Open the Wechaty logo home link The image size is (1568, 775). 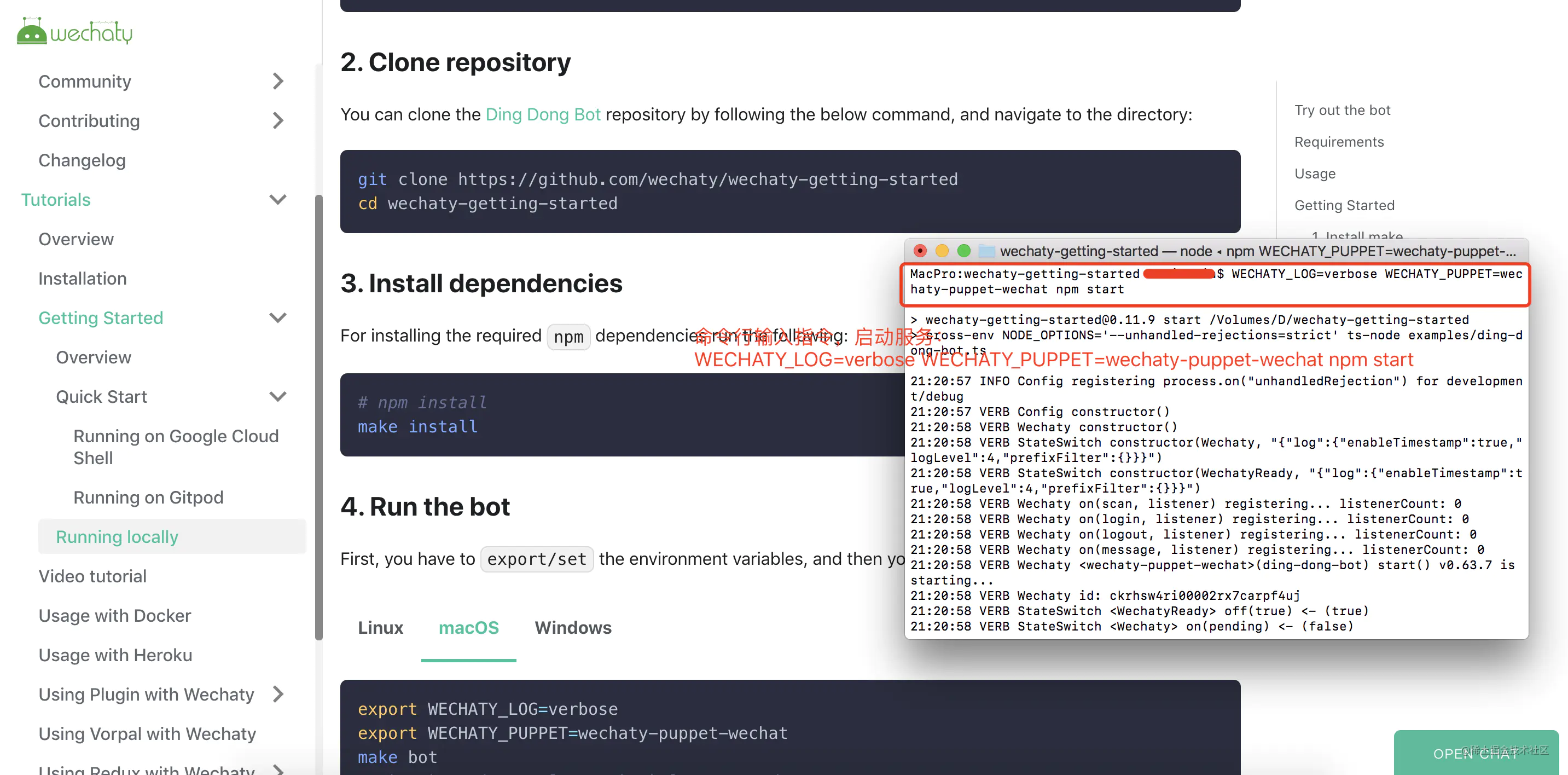pos(74,31)
